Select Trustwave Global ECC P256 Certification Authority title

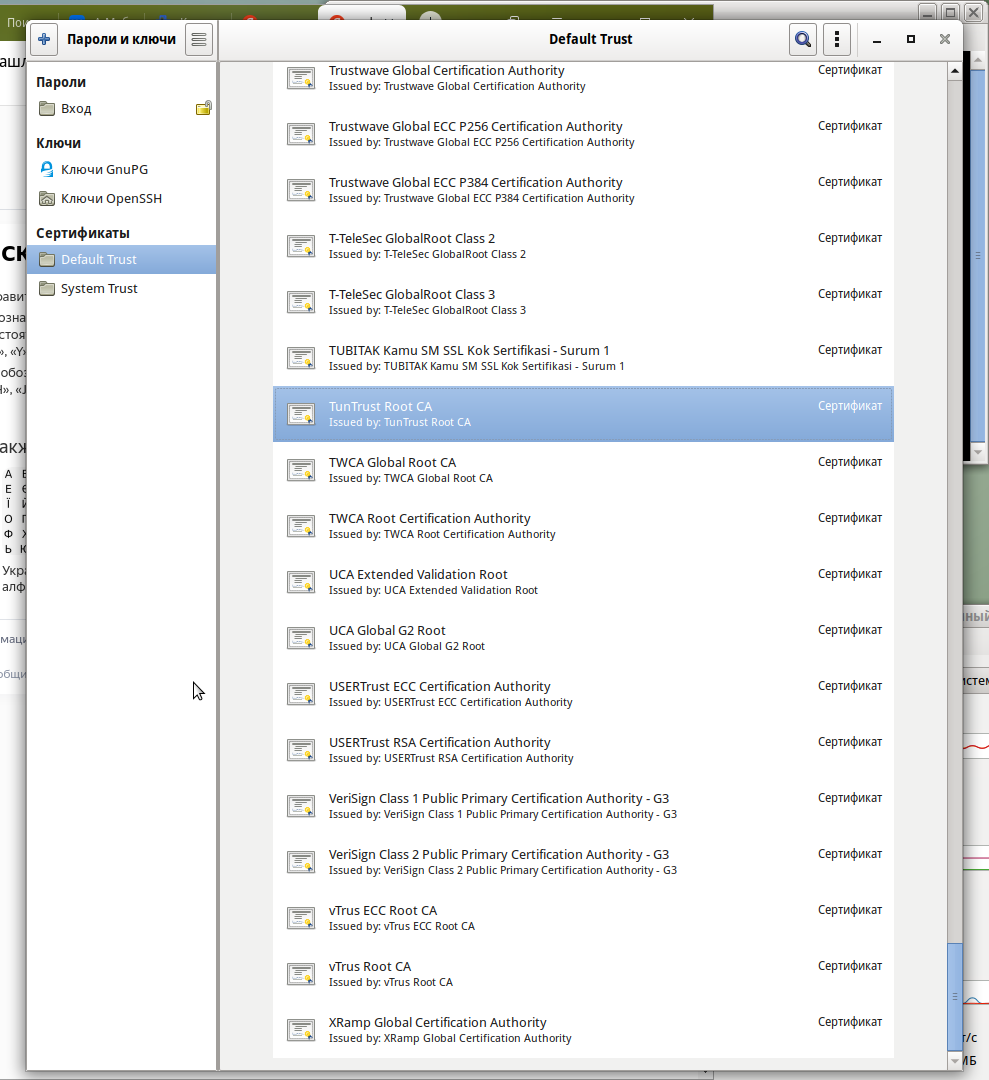pos(475,127)
